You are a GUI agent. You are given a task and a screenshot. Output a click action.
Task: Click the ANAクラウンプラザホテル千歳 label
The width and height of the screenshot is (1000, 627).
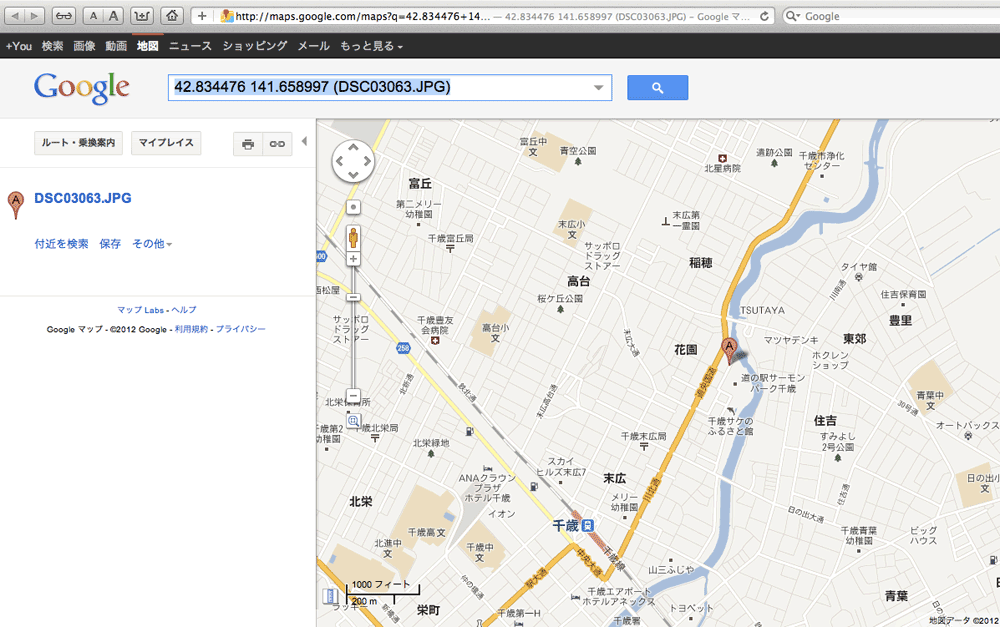(x=487, y=488)
